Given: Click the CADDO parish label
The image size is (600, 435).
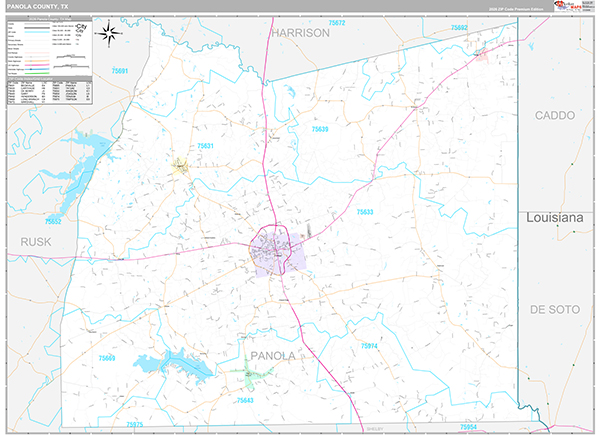Looking at the screenshot, I should click(554, 116).
